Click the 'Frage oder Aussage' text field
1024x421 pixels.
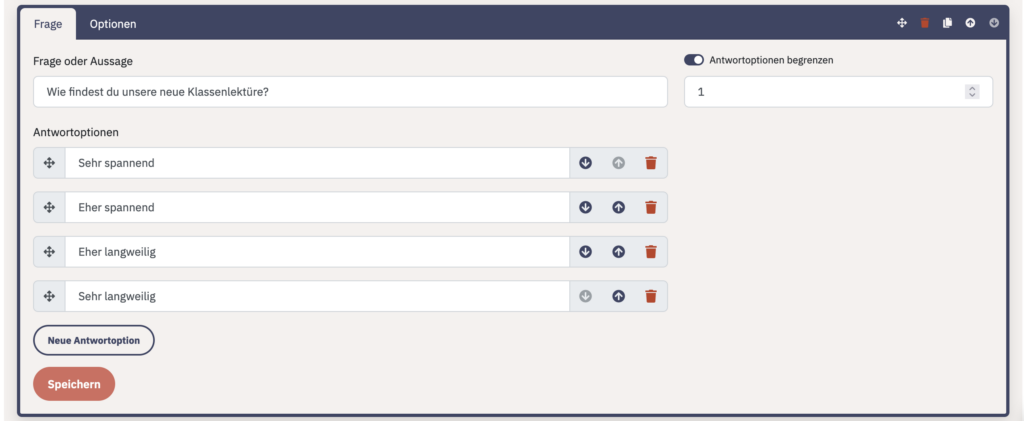(x=350, y=92)
